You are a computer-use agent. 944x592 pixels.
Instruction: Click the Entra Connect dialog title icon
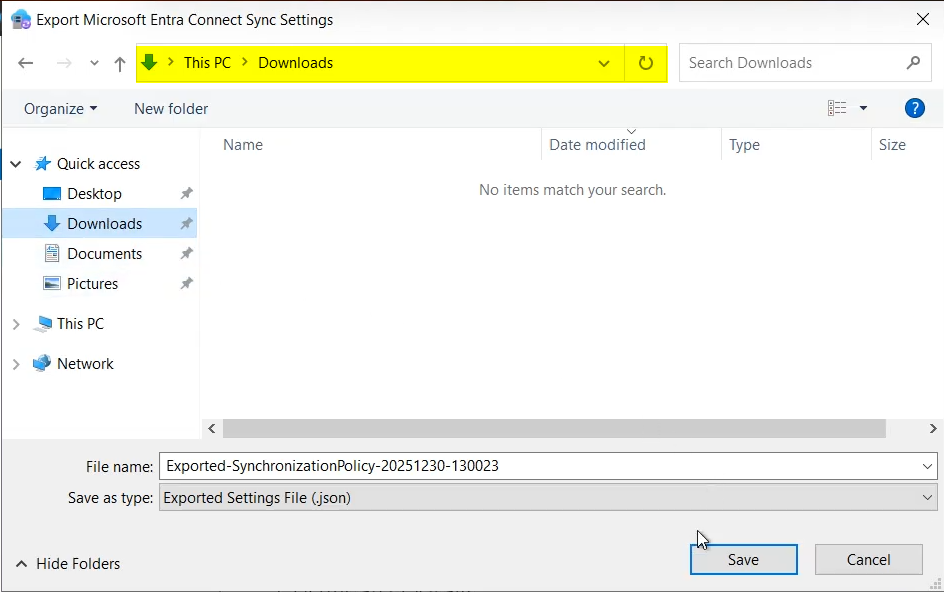(21, 19)
